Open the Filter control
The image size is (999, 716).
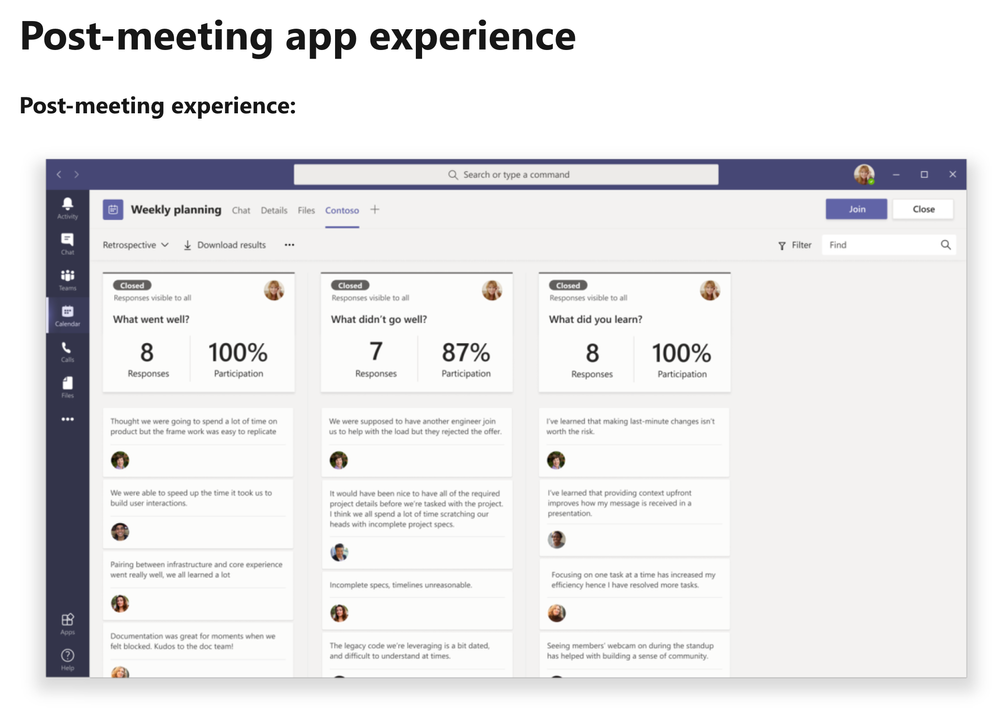(x=794, y=245)
